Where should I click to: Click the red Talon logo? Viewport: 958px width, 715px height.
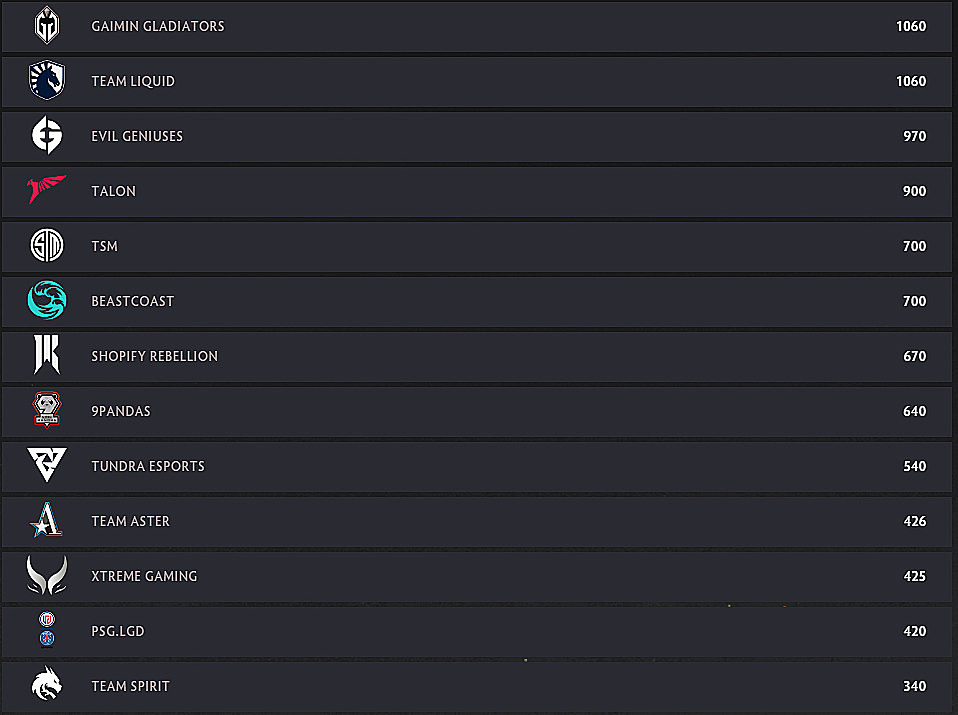[47, 190]
